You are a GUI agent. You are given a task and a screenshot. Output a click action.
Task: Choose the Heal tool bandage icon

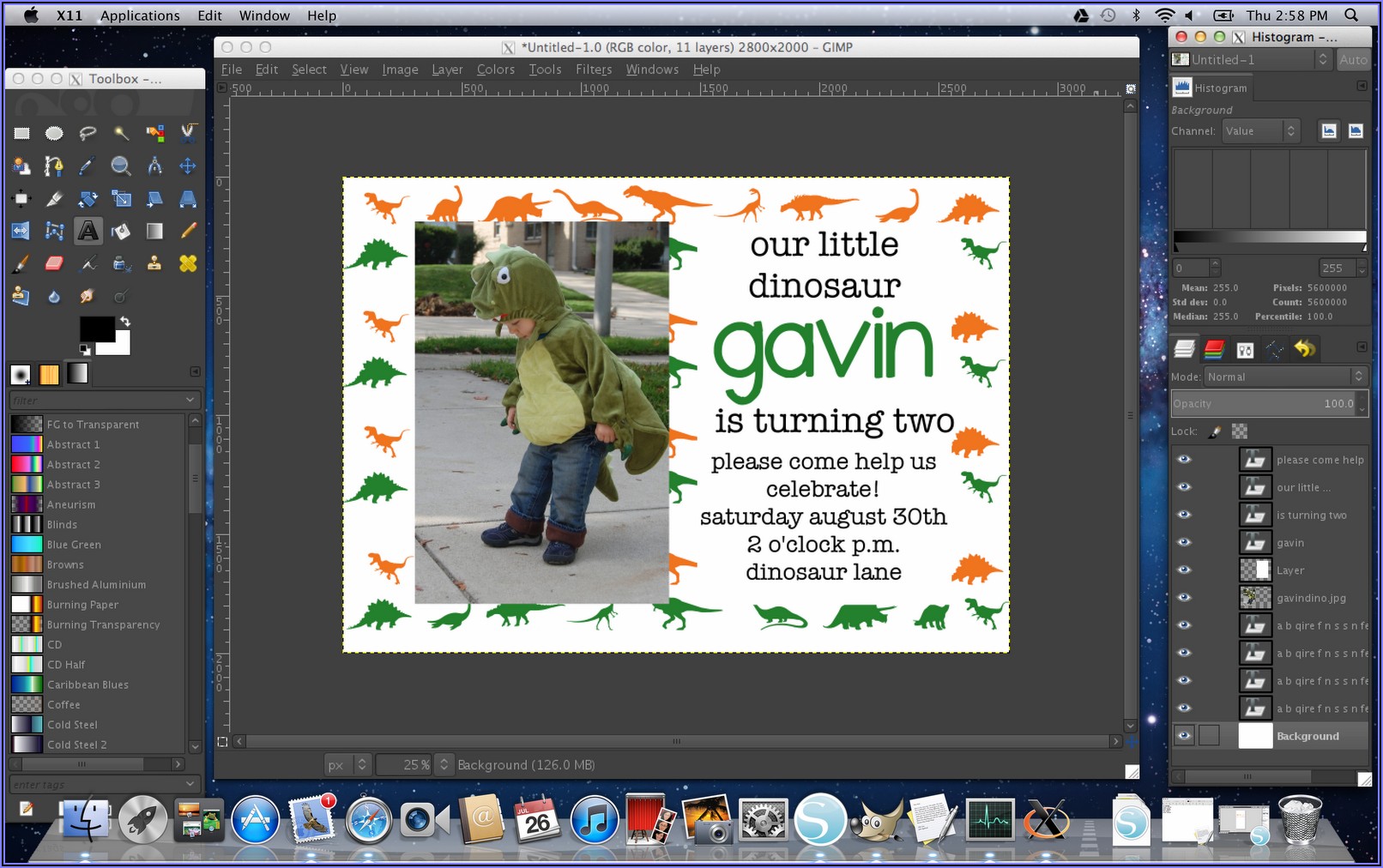click(188, 263)
